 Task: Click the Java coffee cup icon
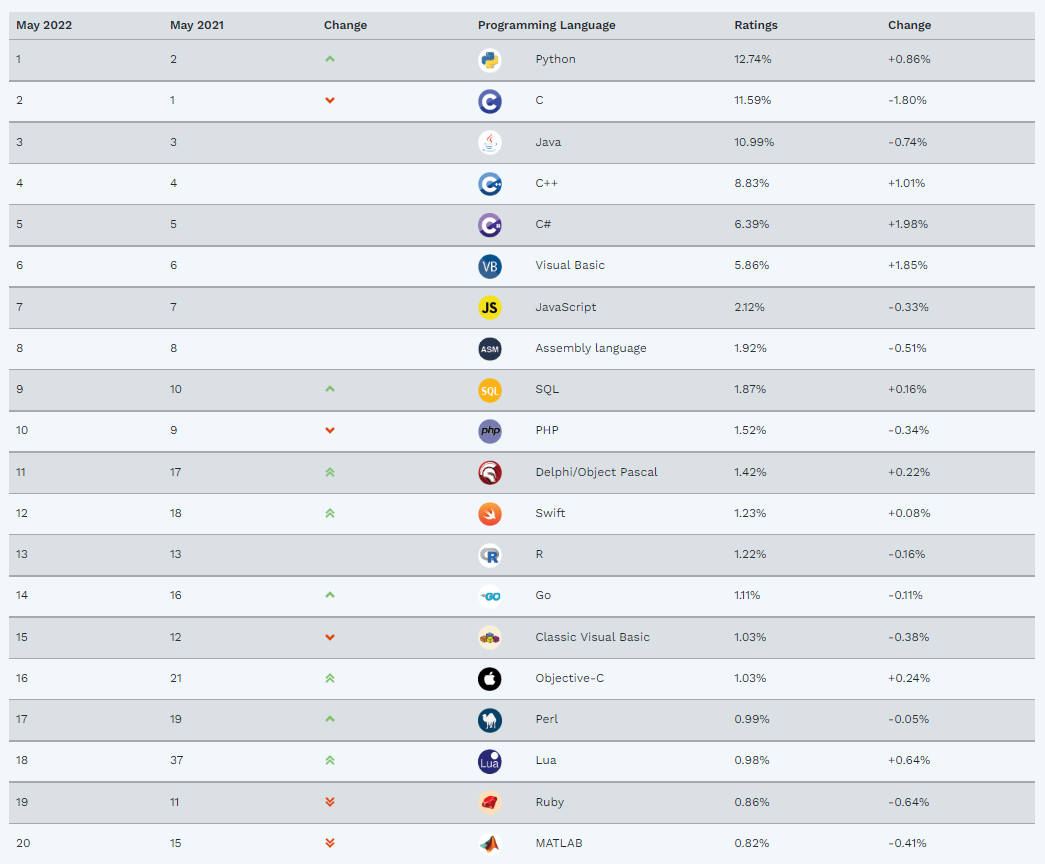pyautogui.click(x=490, y=143)
